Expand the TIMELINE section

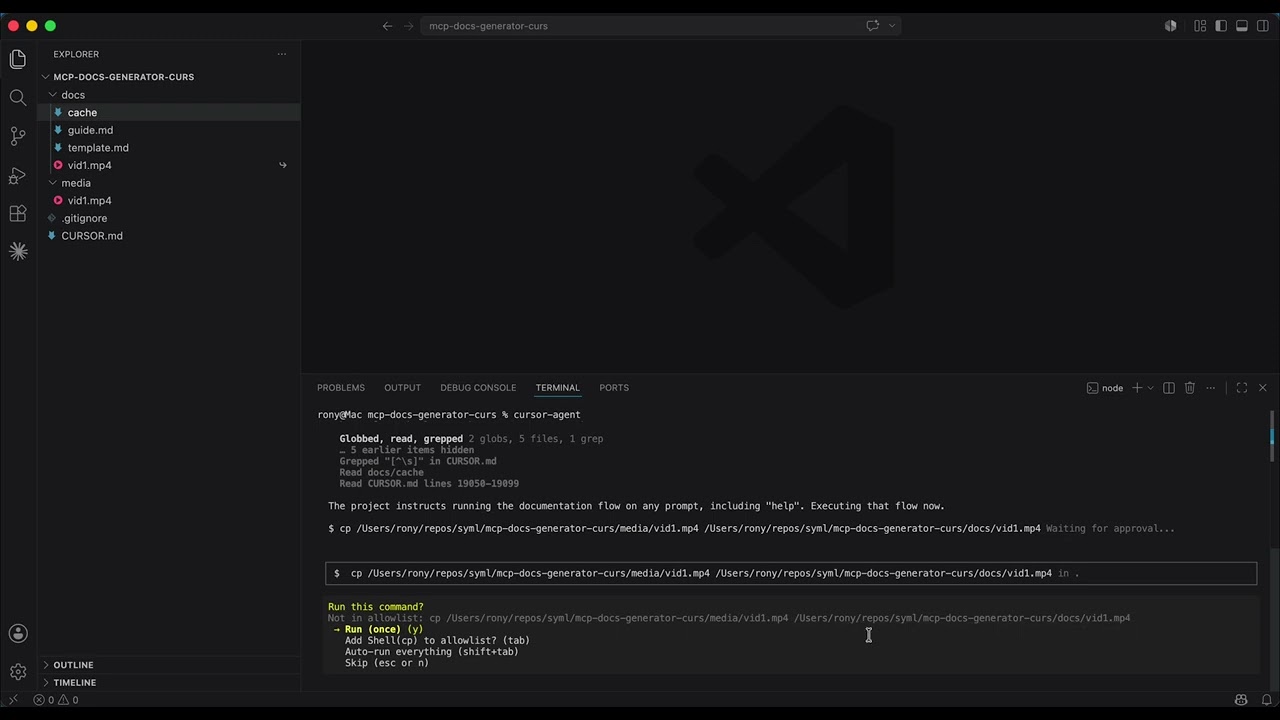[75, 683]
